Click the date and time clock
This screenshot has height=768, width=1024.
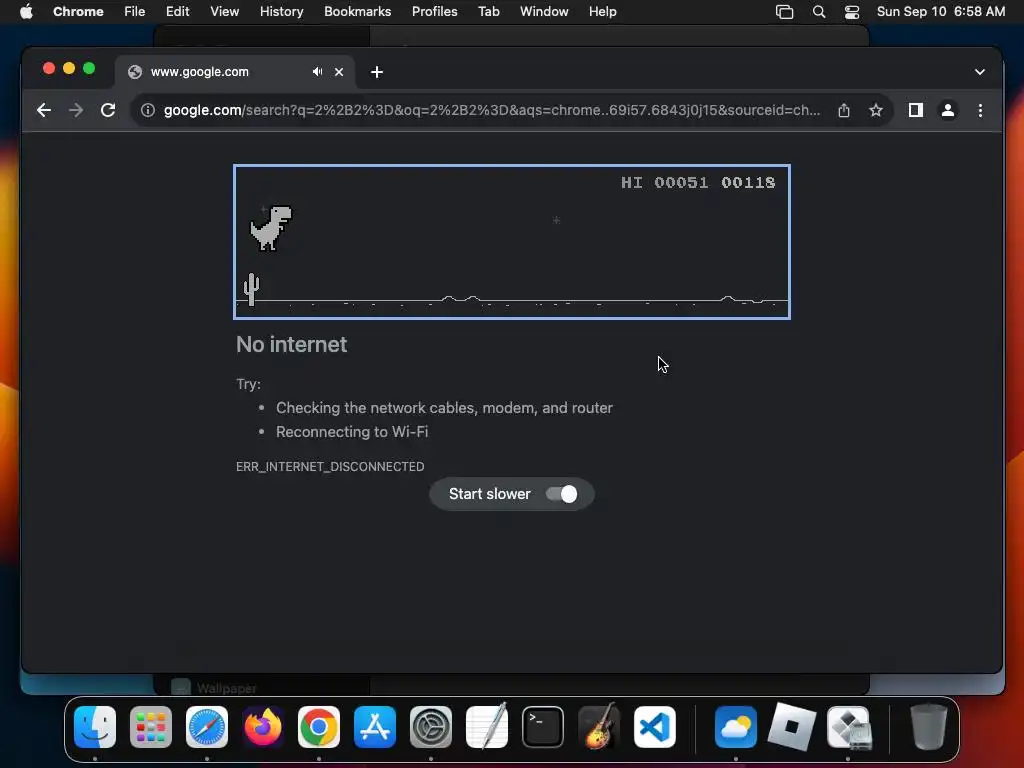pos(940,12)
